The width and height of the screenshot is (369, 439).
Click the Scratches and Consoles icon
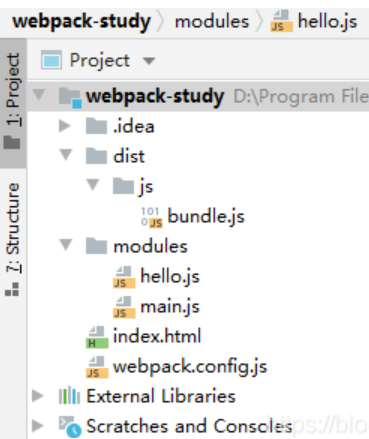click(70, 426)
